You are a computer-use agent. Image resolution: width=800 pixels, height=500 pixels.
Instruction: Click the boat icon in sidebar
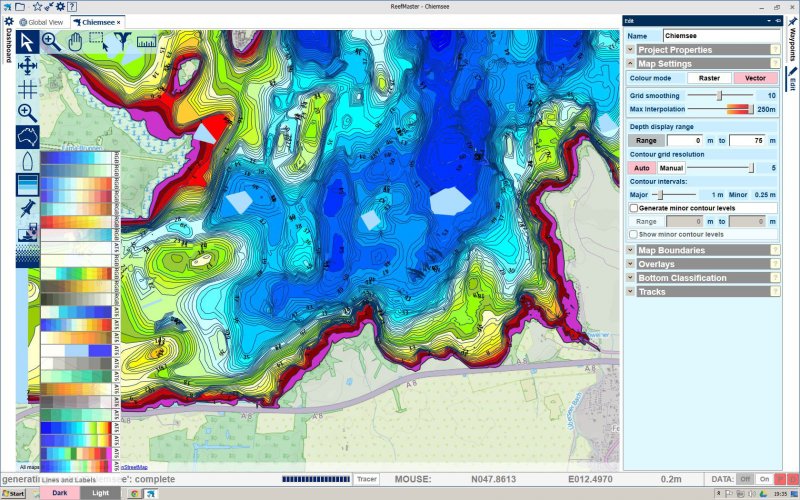click(x=27, y=161)
